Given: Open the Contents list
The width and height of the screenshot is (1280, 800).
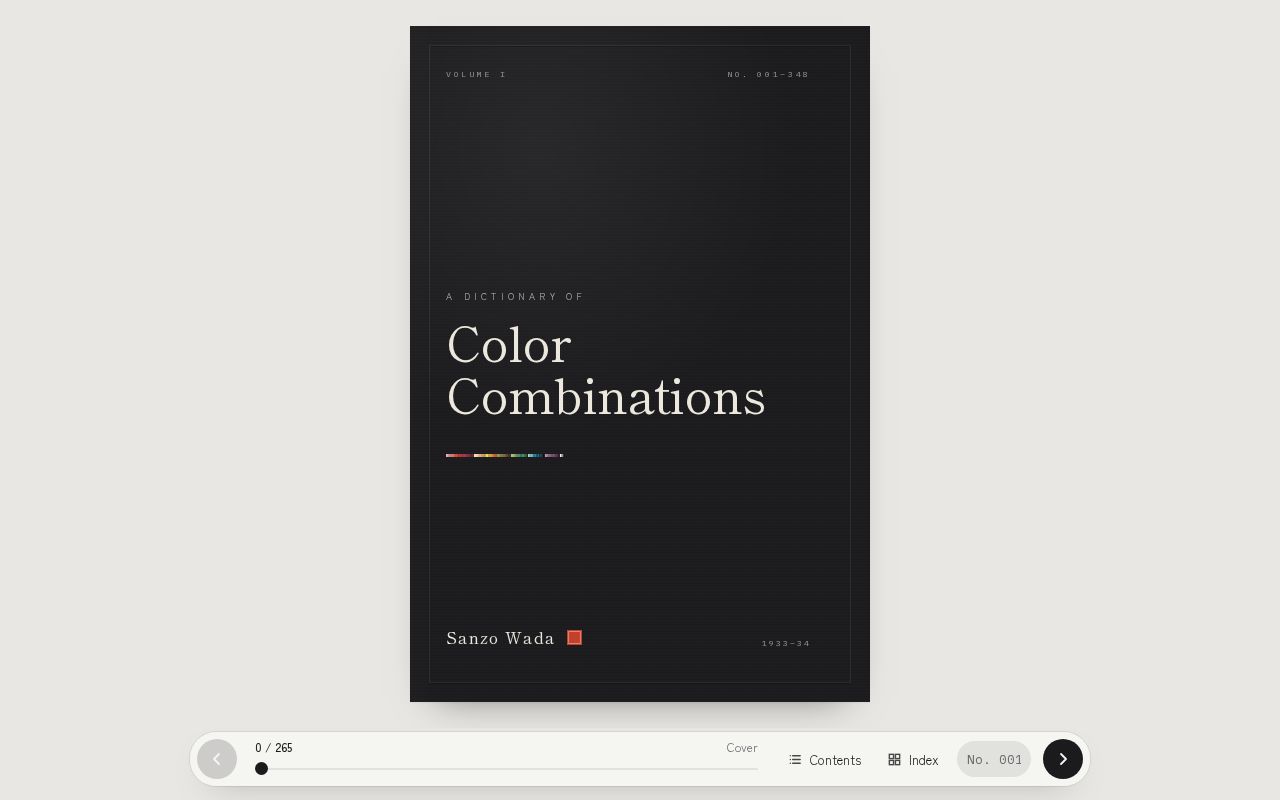Looking at the screenshot, I should pos(825,760).
